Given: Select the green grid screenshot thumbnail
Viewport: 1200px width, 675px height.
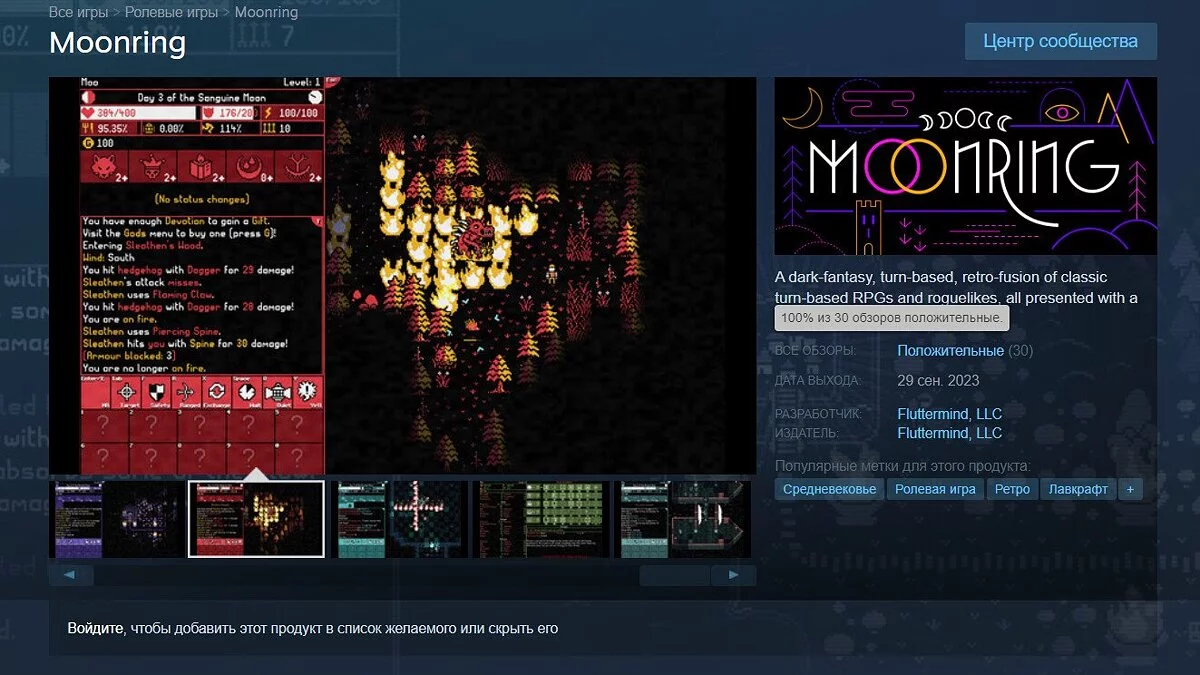Looking at the screenshot, I should (x=541, y=519).
